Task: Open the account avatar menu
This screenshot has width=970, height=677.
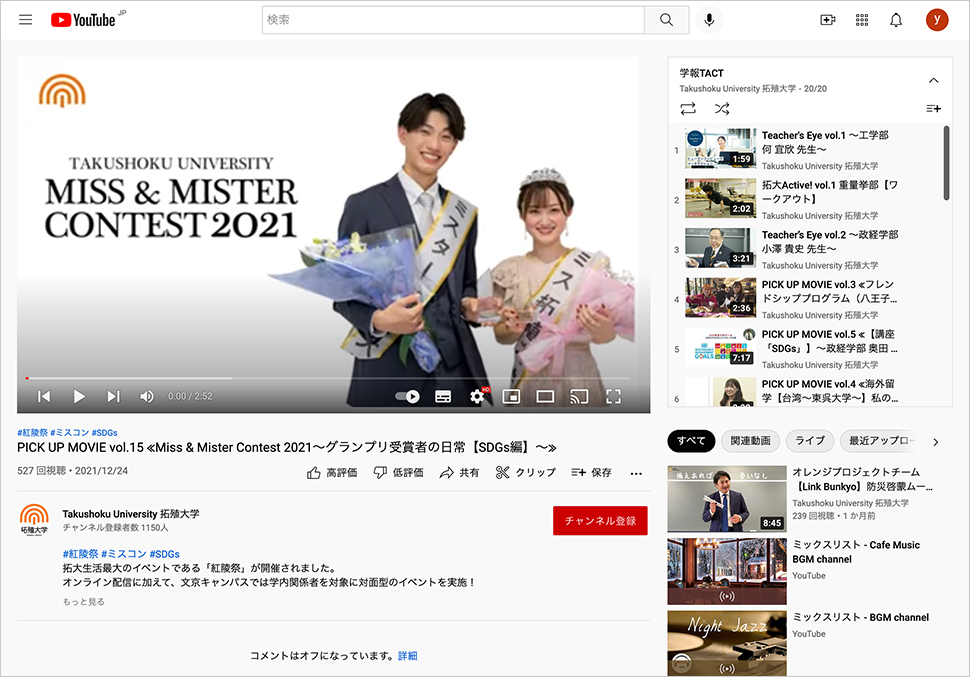Action: 937,20
